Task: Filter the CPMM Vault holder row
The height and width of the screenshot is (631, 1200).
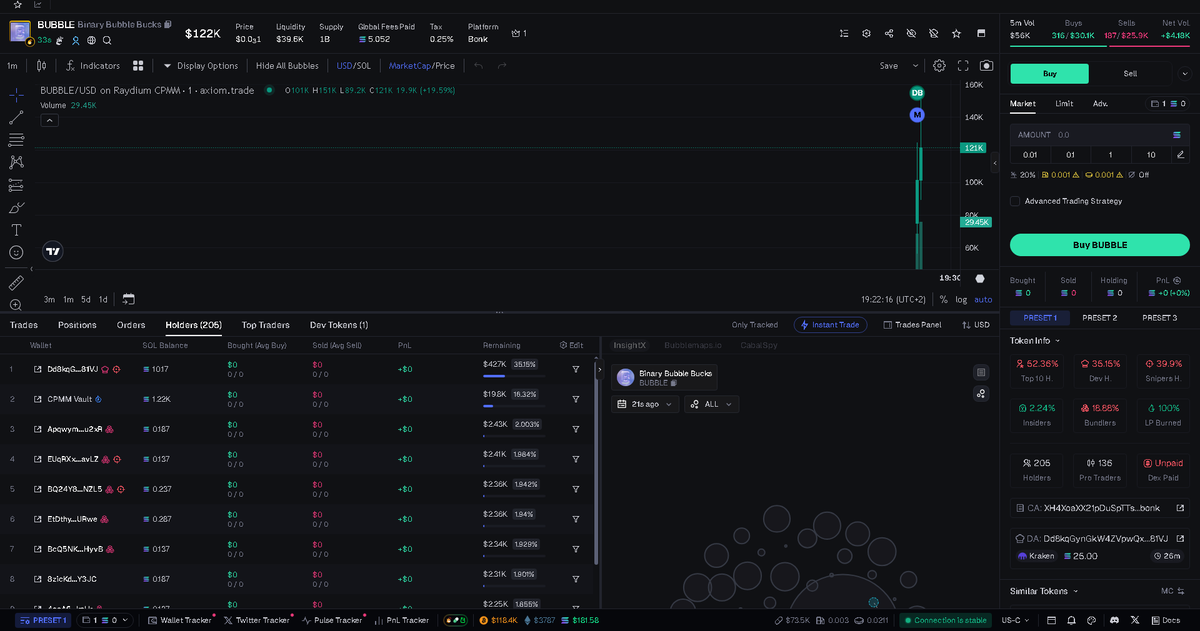Action: click(x=576, y=399)
